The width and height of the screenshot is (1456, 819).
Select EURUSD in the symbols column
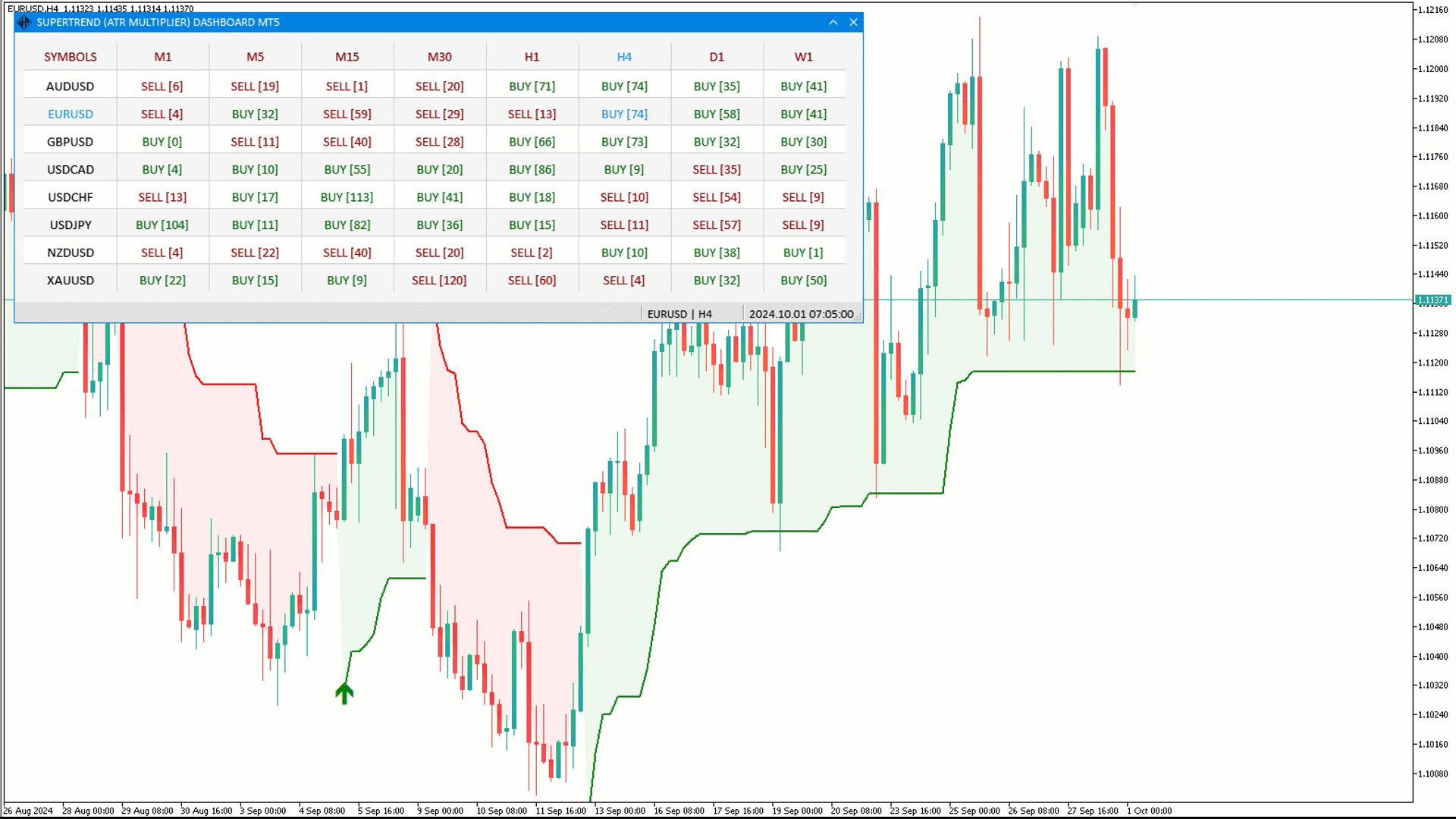pos(71,114)
